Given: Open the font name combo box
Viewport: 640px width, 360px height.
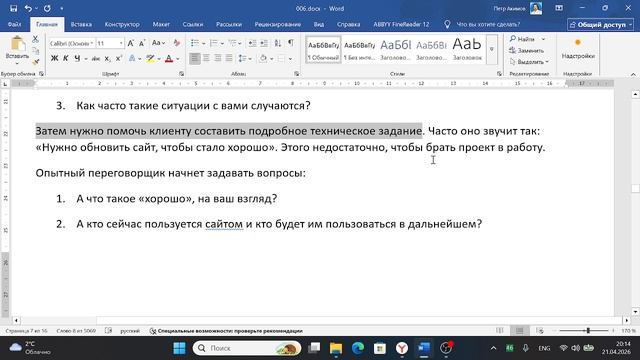Looking at the screenshot, I should click(71, 43).
